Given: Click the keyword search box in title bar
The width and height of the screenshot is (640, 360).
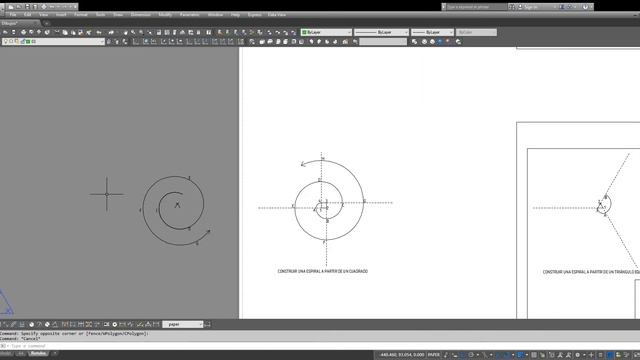Looking at the screenshot, I should tap(476, 7).
